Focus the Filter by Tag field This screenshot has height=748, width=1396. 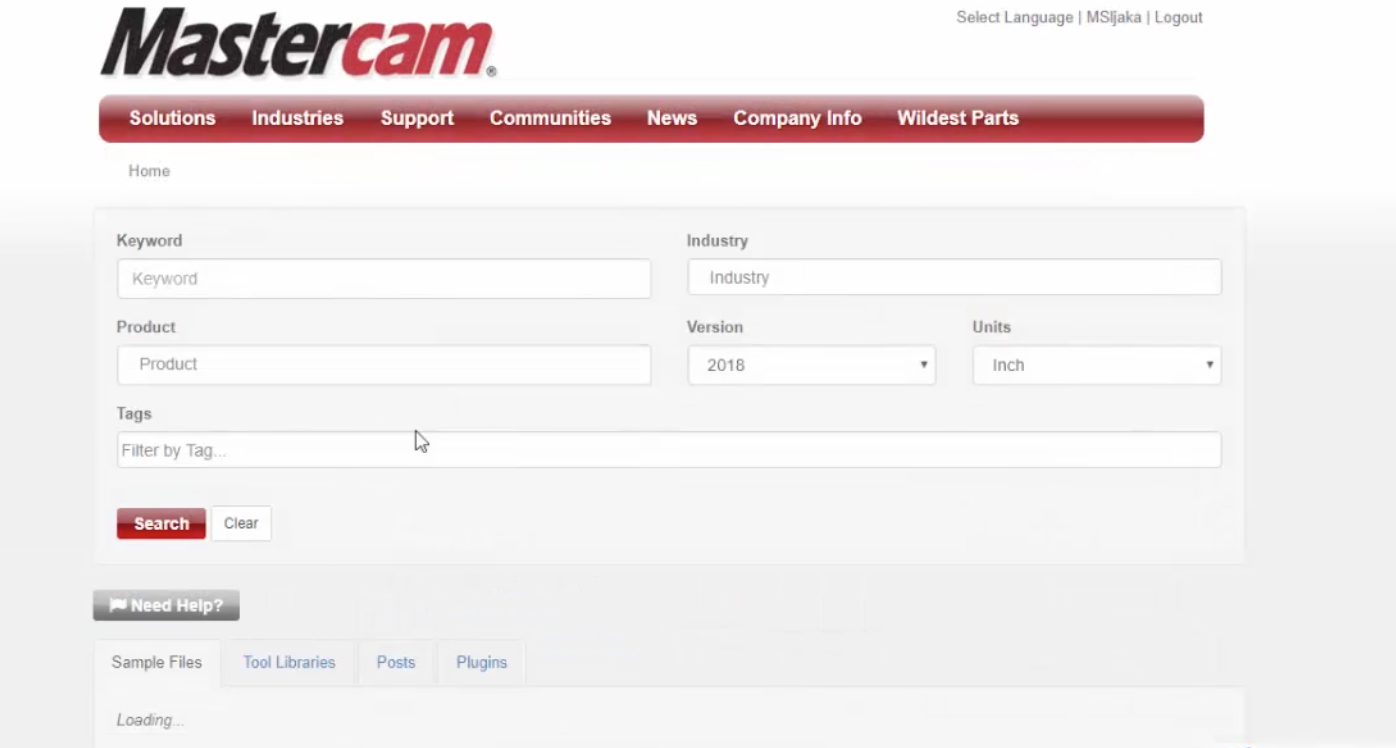click(669, 450)
